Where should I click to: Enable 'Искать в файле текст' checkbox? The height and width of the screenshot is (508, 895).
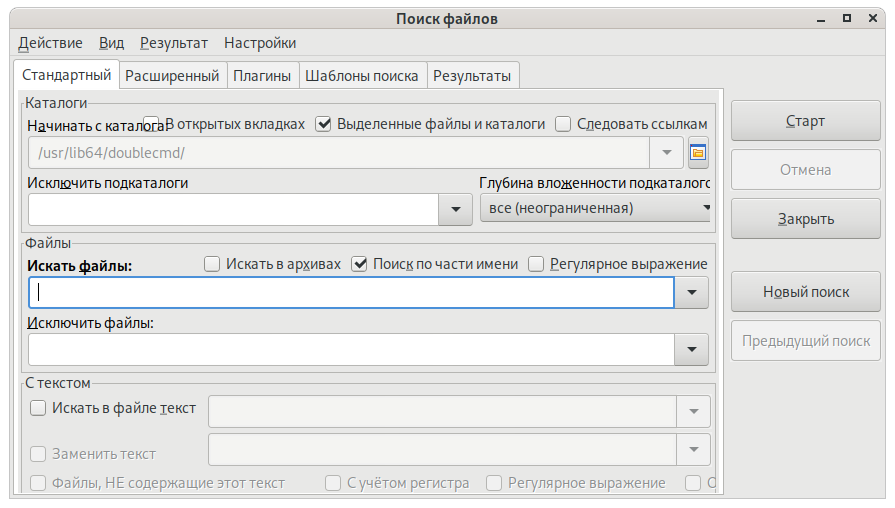coord(39,408)
